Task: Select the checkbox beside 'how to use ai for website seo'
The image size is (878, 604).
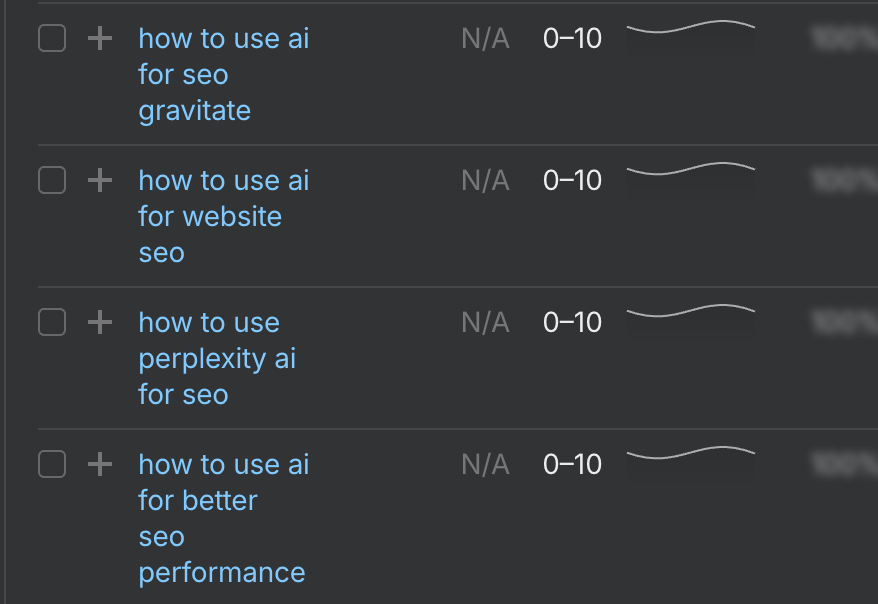Action: pyautogui.click(x=51, y=180)
